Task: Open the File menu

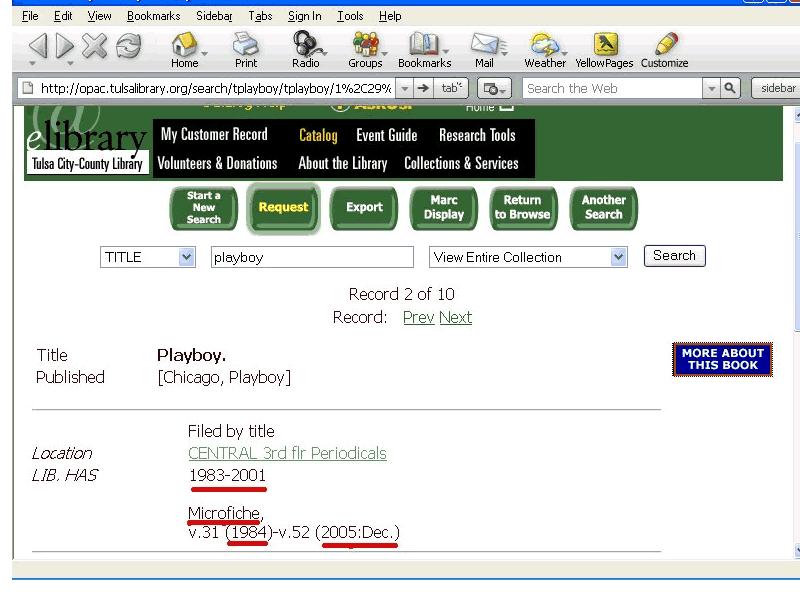Action: click(30, 16)
